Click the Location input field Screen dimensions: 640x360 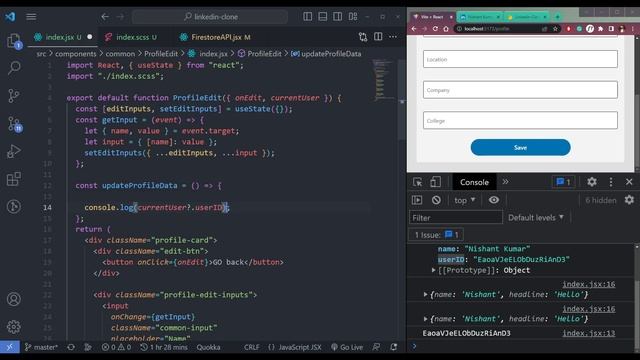520,59
